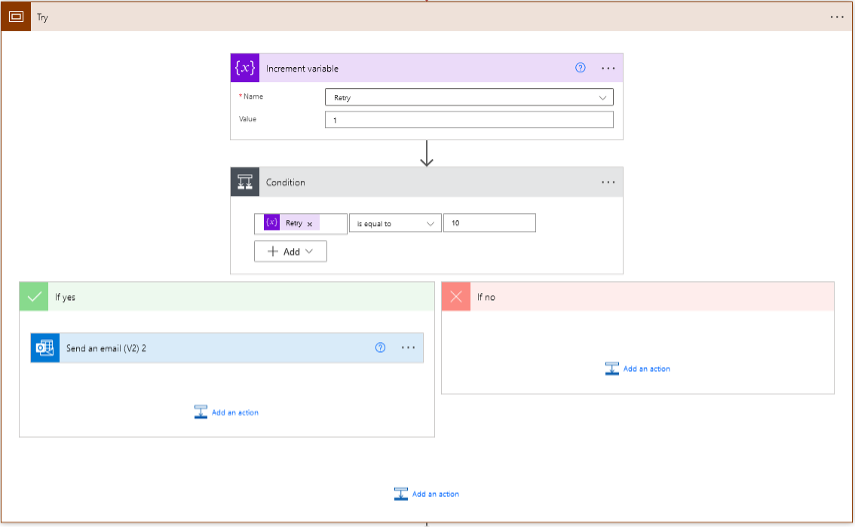Click the Increment variable curly-brace icon

(x=245, y=68)
